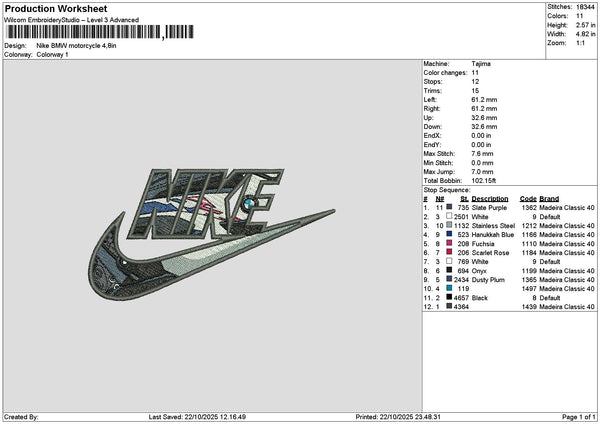
Task: Click the Color changes label
Action: (445, 73)
